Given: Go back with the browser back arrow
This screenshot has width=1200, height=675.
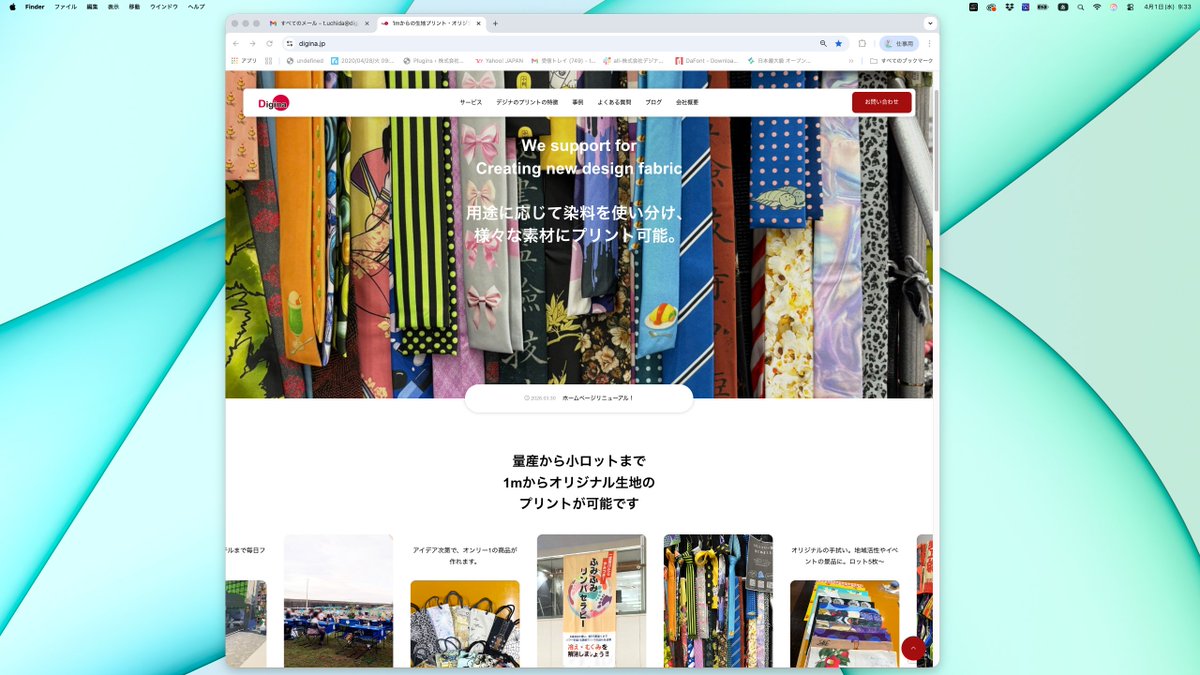Looking at the screenshot, I should (x=236, y=44).
